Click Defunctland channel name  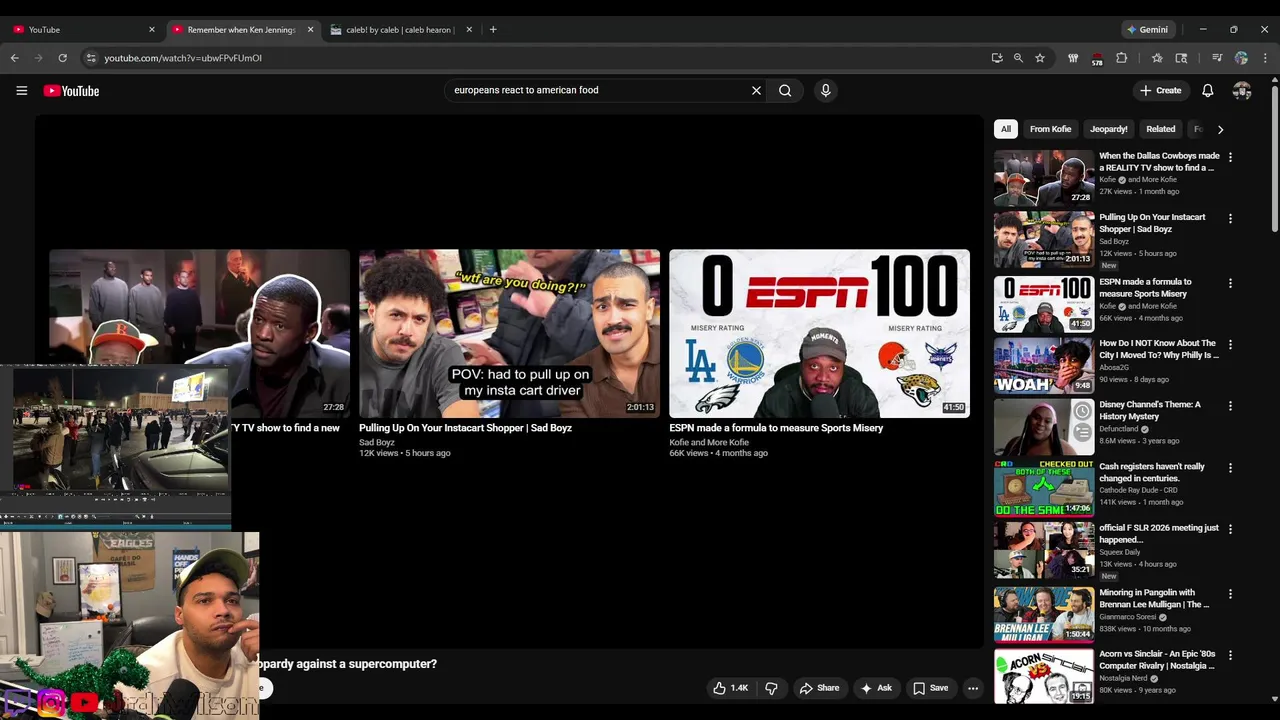[x=1120, y=429]
